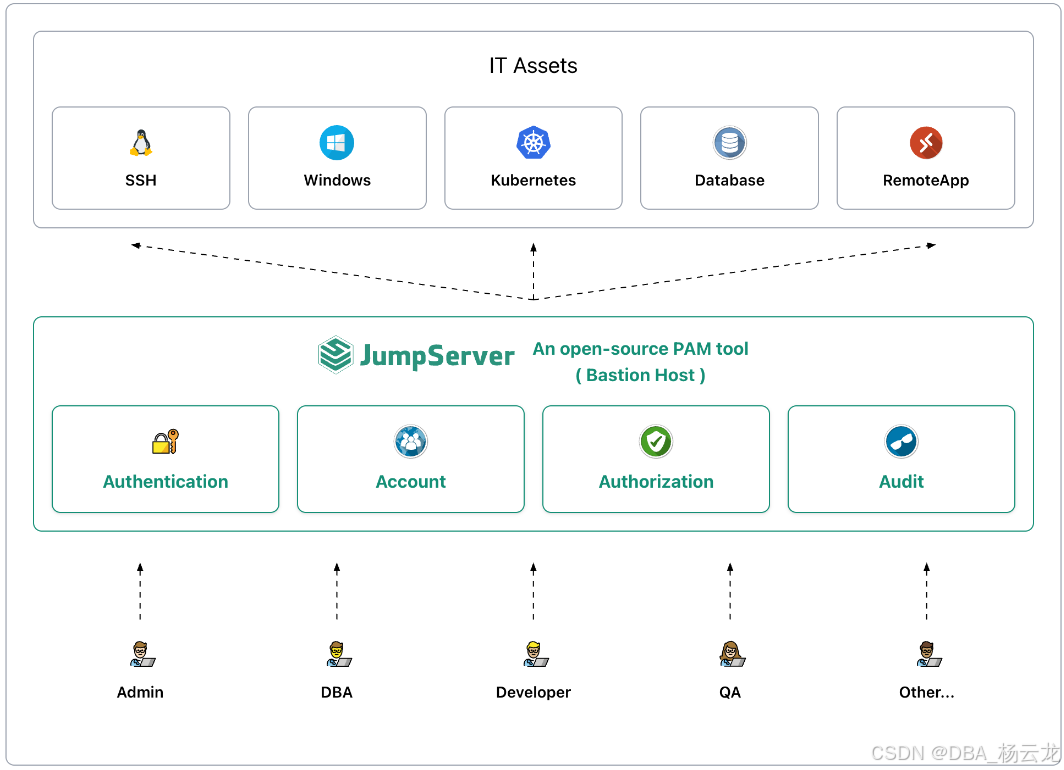Viewport: 1064px width, 770px height.
Task: Click the Authorization green shield icon
Action: [656, 442]
